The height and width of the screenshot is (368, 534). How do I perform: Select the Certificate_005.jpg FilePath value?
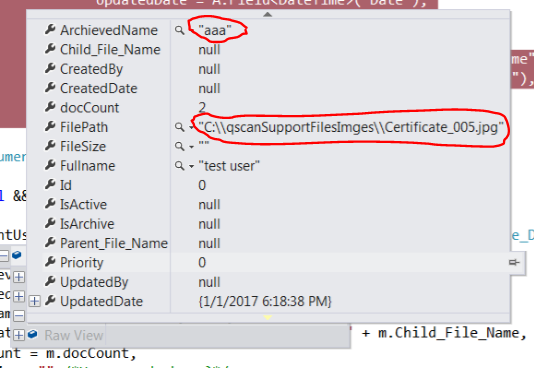click(351, 127)
